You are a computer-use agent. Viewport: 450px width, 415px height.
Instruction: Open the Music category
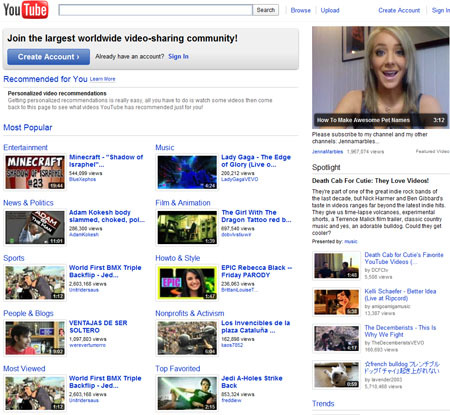(165, 147)
